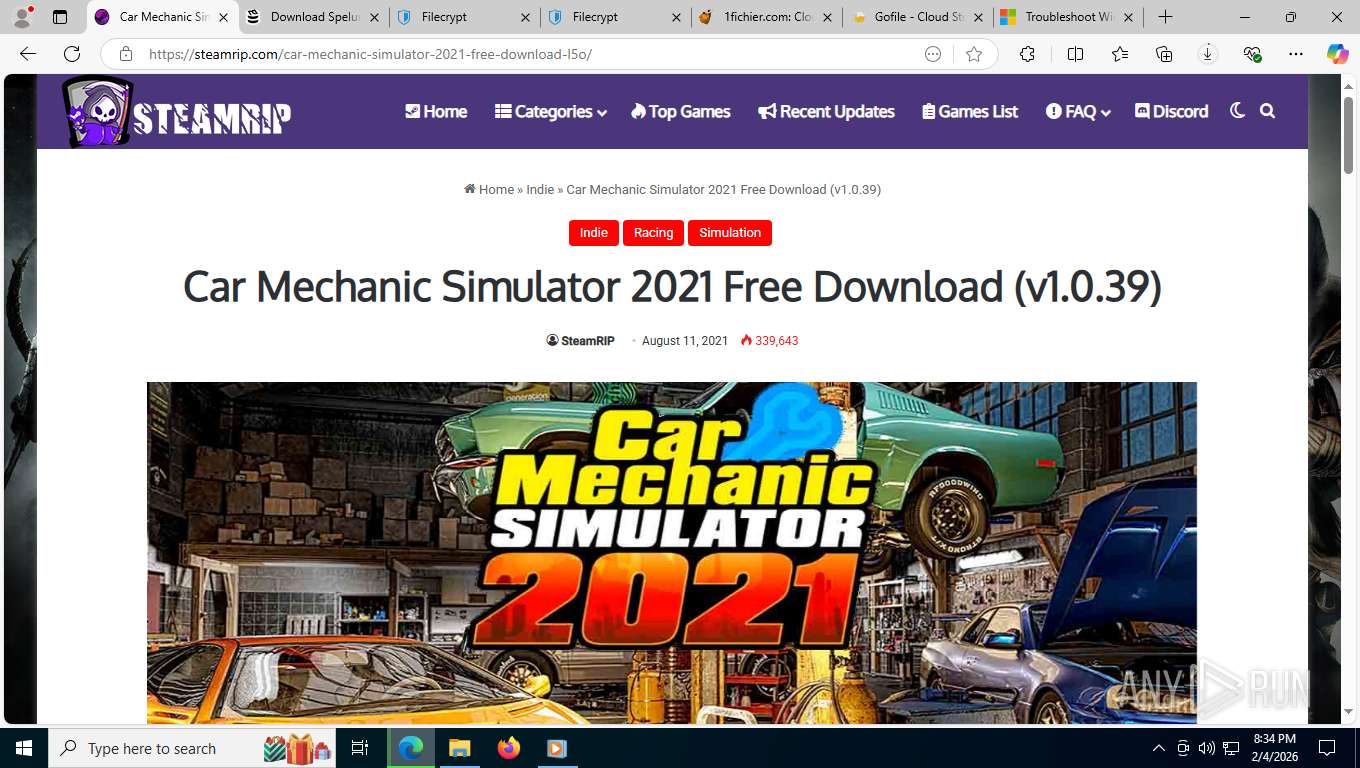Screen dimensions: 1360x768
Task: Open Games List nav item
Action: (x=970, y=111)
